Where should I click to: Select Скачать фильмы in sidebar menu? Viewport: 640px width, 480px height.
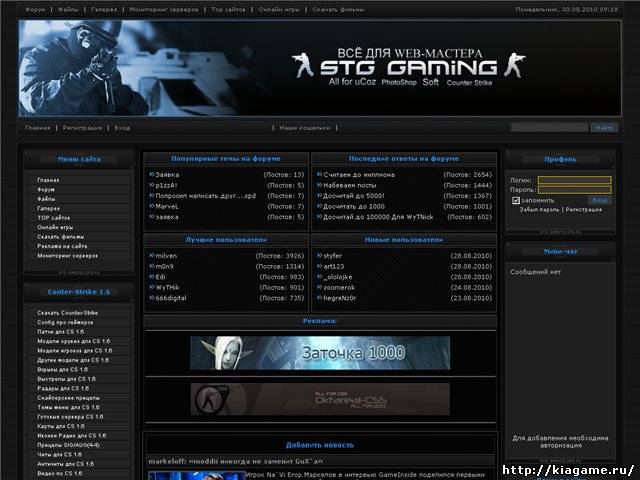[60, 237]
